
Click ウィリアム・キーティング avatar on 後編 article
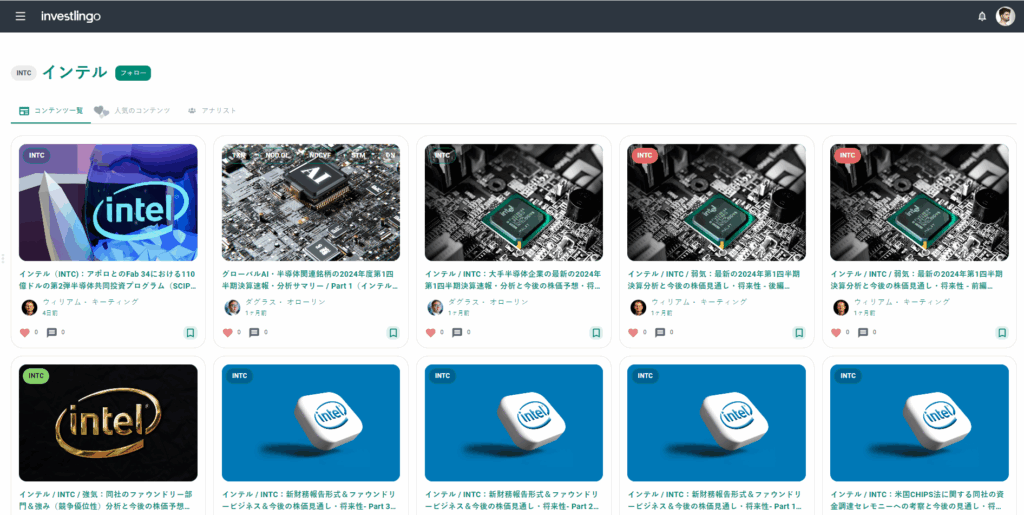click(x=638, y=307)
